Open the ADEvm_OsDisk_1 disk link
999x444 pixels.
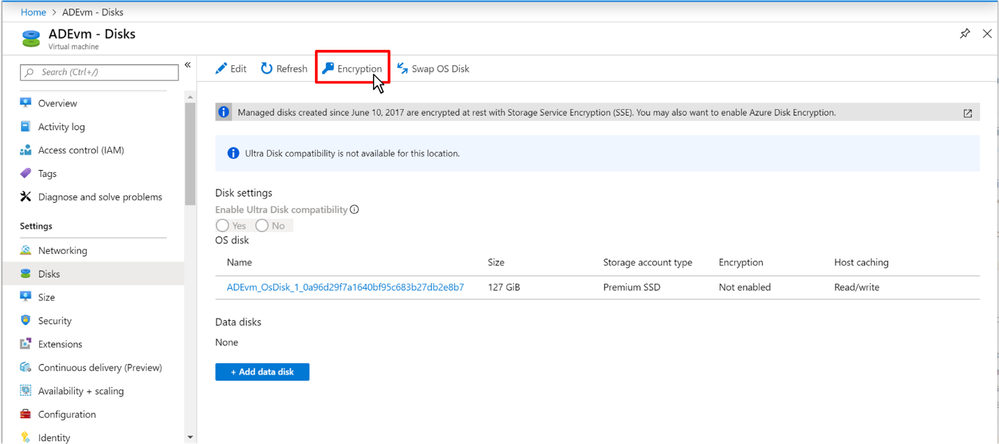(345, 287)
